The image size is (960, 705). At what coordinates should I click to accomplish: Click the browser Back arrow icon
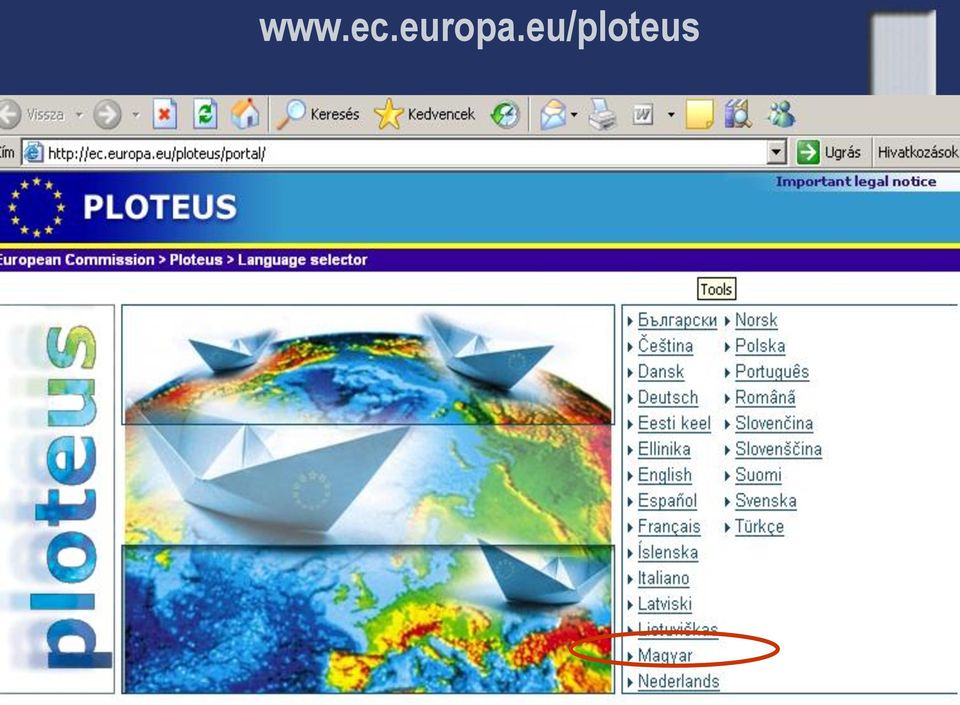pyautogui.click(x=9, y=114)
